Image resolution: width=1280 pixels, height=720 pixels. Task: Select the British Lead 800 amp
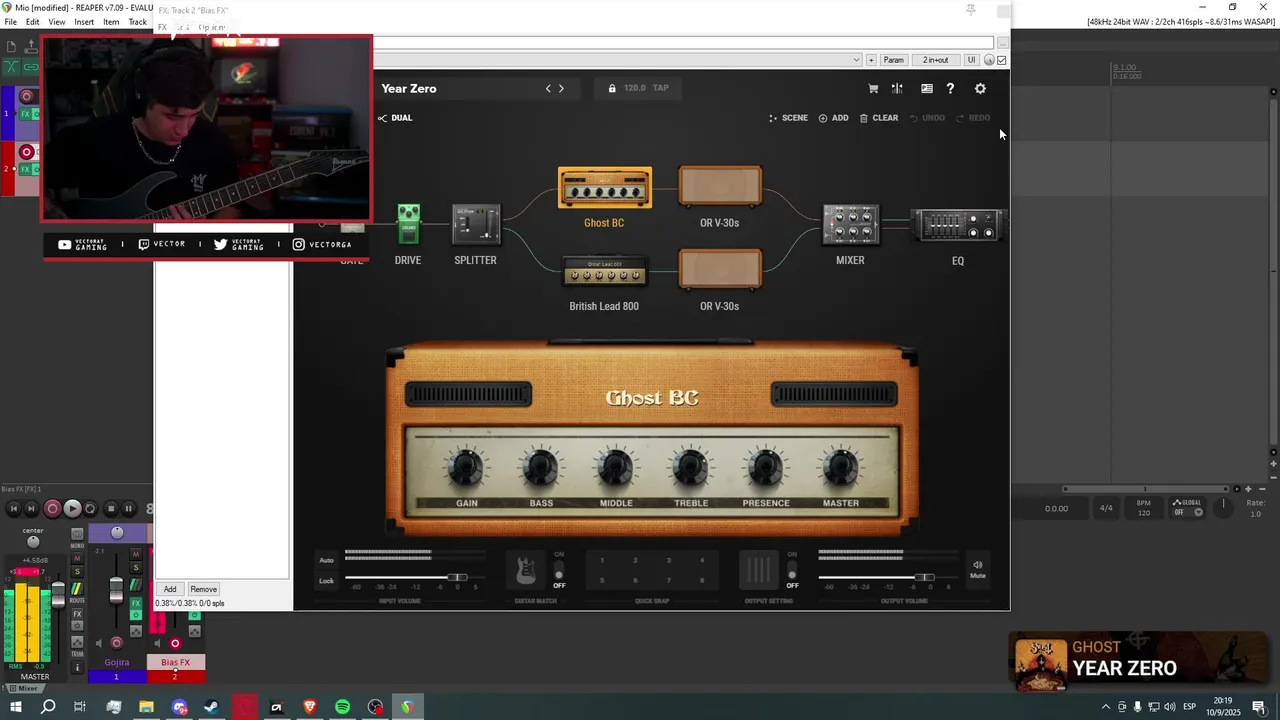[x=604, y=272]
